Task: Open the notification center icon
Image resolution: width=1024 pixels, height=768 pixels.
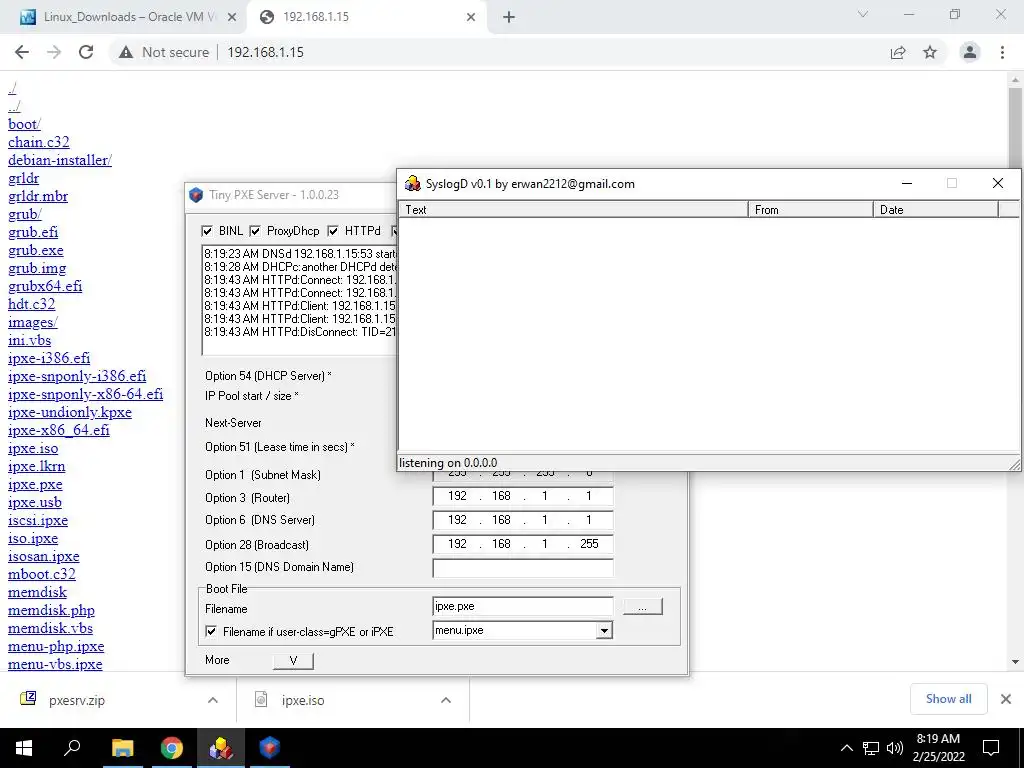Action: pyautogui.click(x=991, y=748)
